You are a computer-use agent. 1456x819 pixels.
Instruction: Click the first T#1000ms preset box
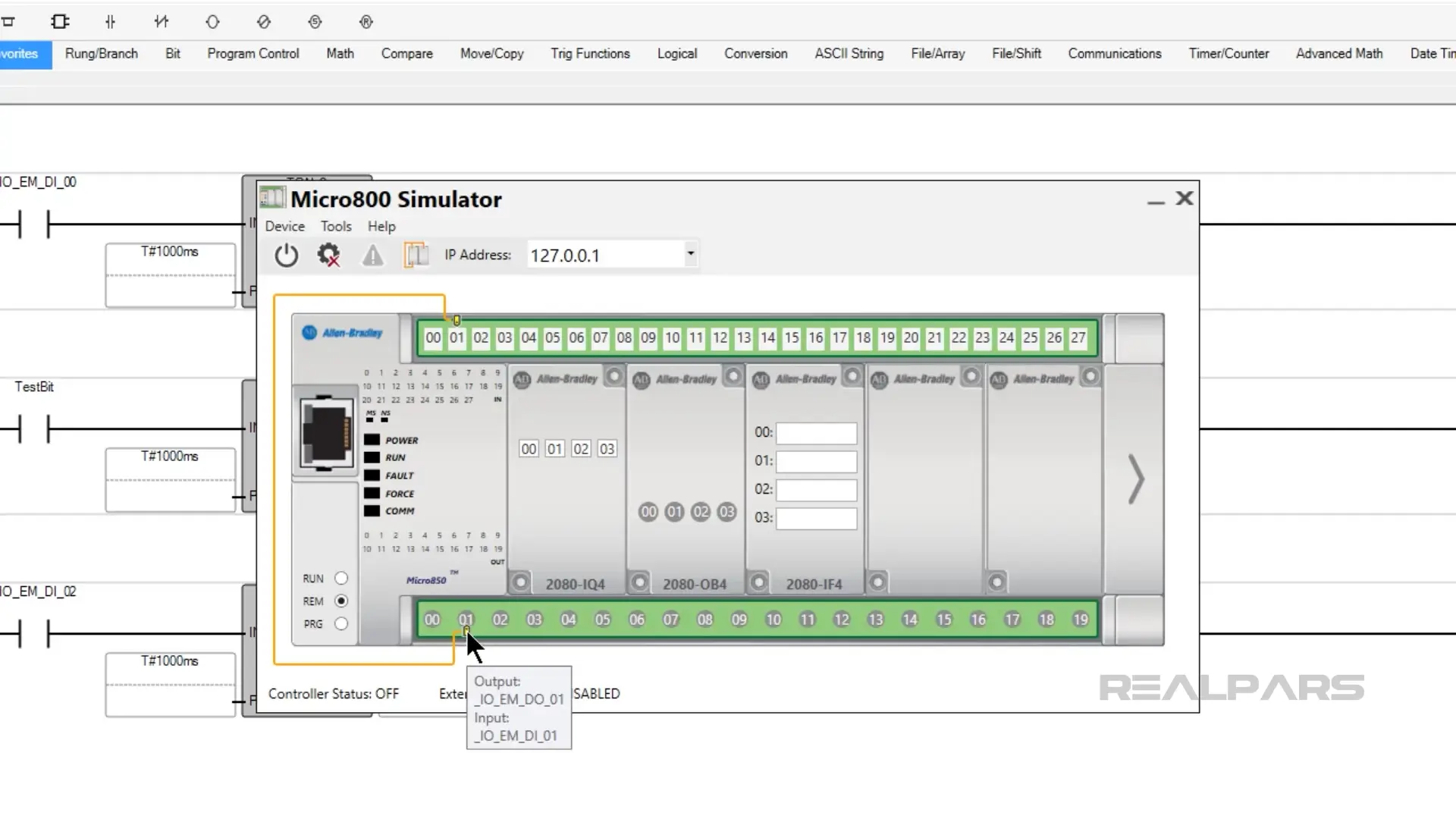tap(171, 275)
